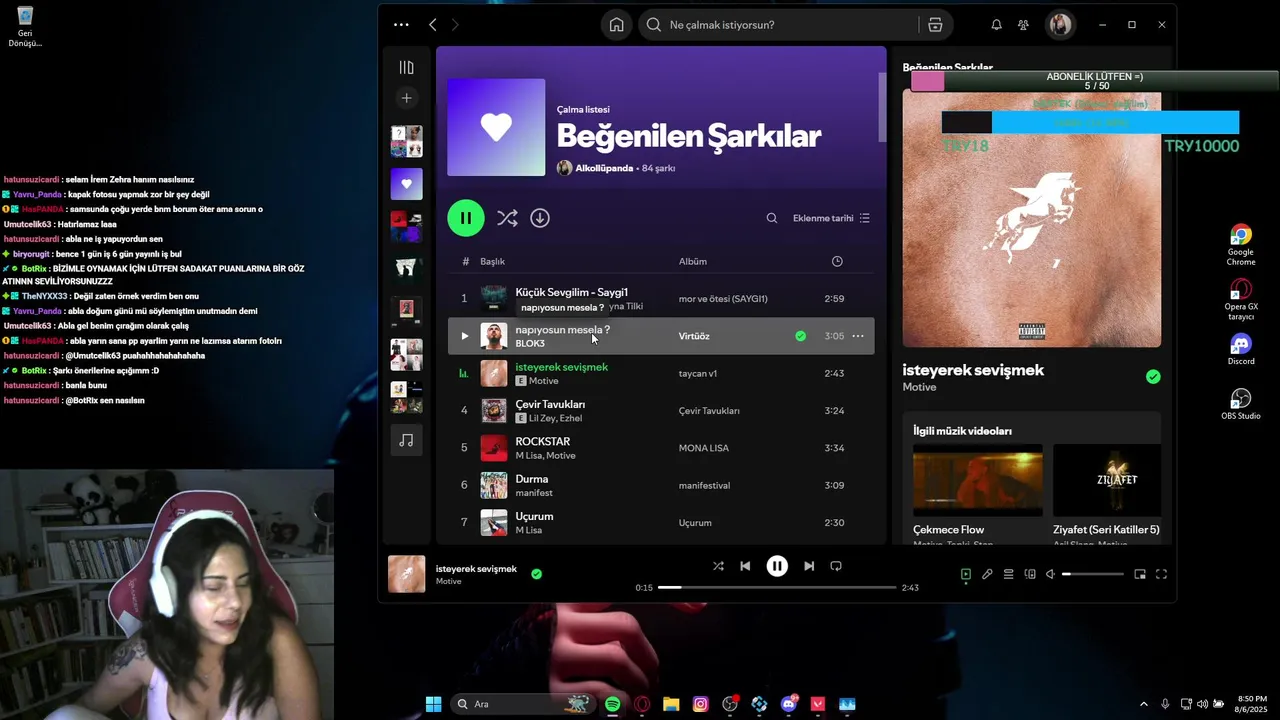Open artist BLOK3 link
This screenshot has width=1280, height=720.
[530, 343]
